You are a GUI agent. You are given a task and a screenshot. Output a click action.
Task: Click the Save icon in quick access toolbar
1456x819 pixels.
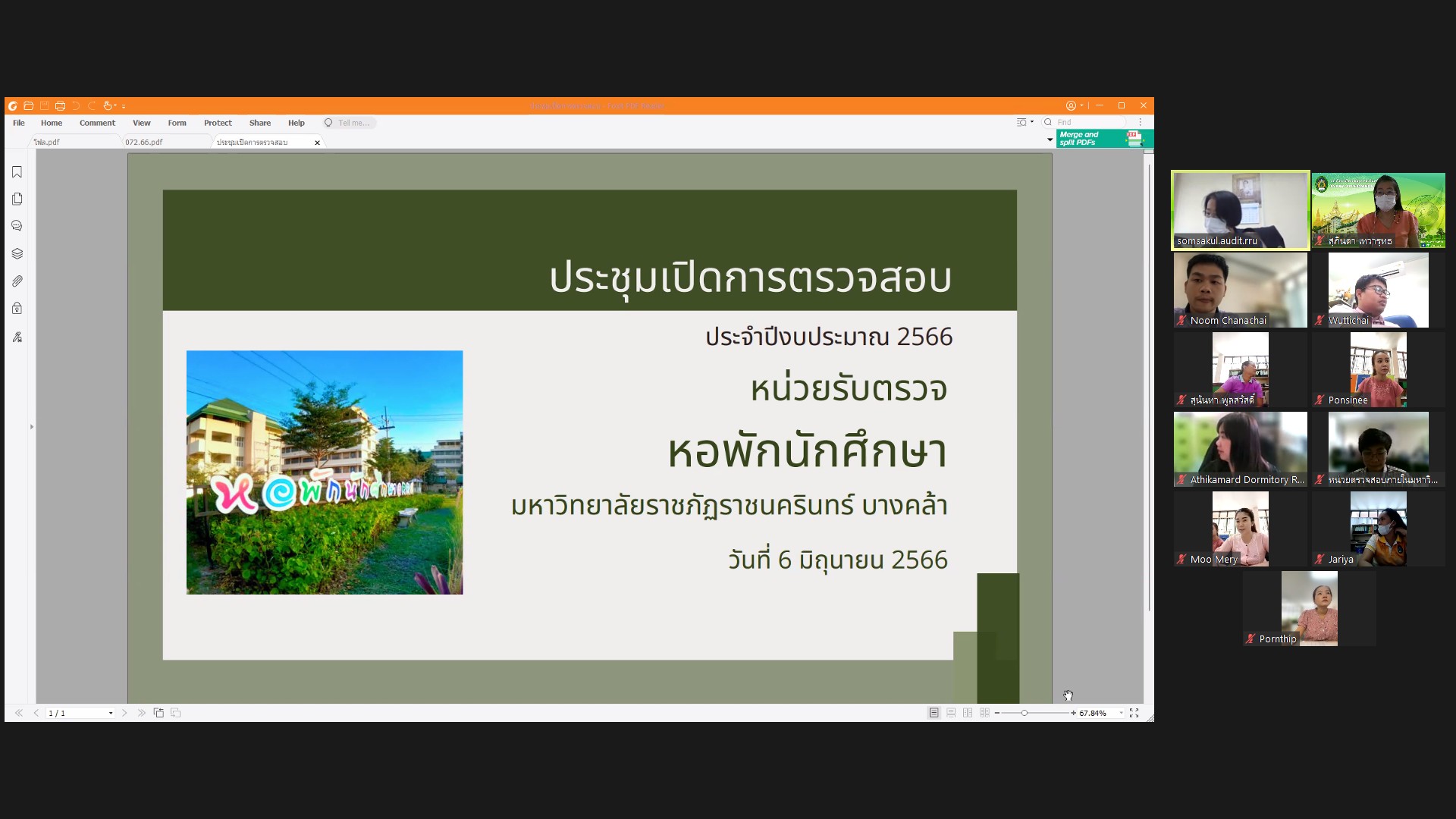click(x=45, y=105)
